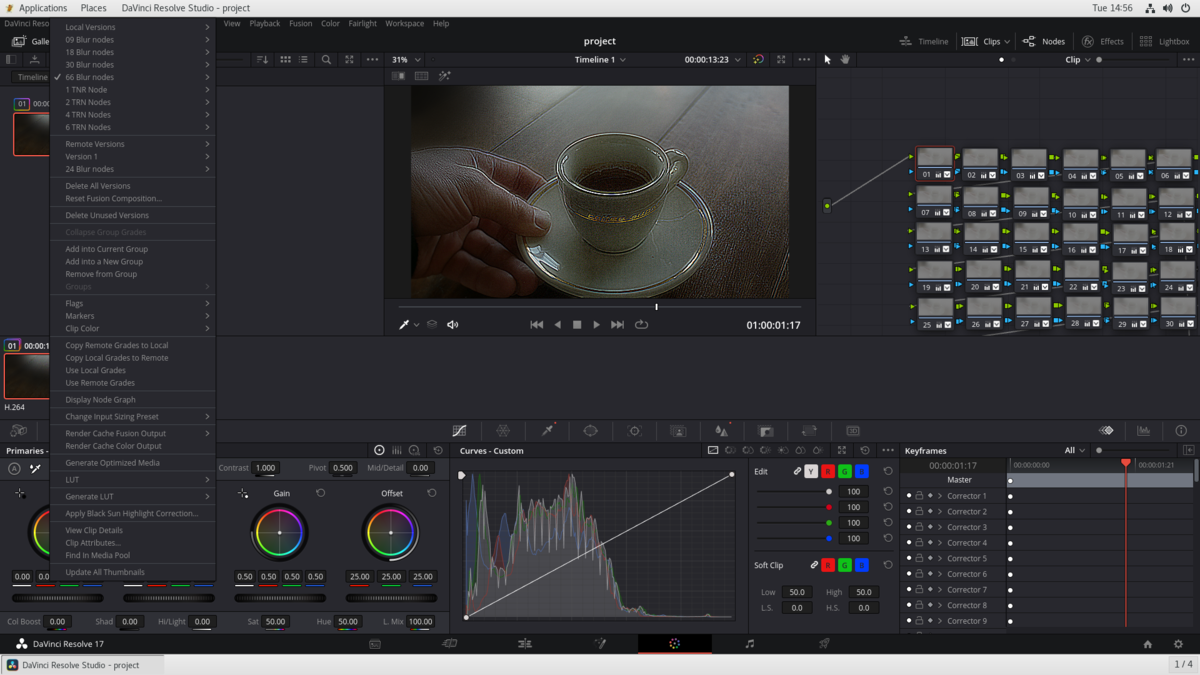
Task: Open the Lightbox view button
Action: (1165, 41)
